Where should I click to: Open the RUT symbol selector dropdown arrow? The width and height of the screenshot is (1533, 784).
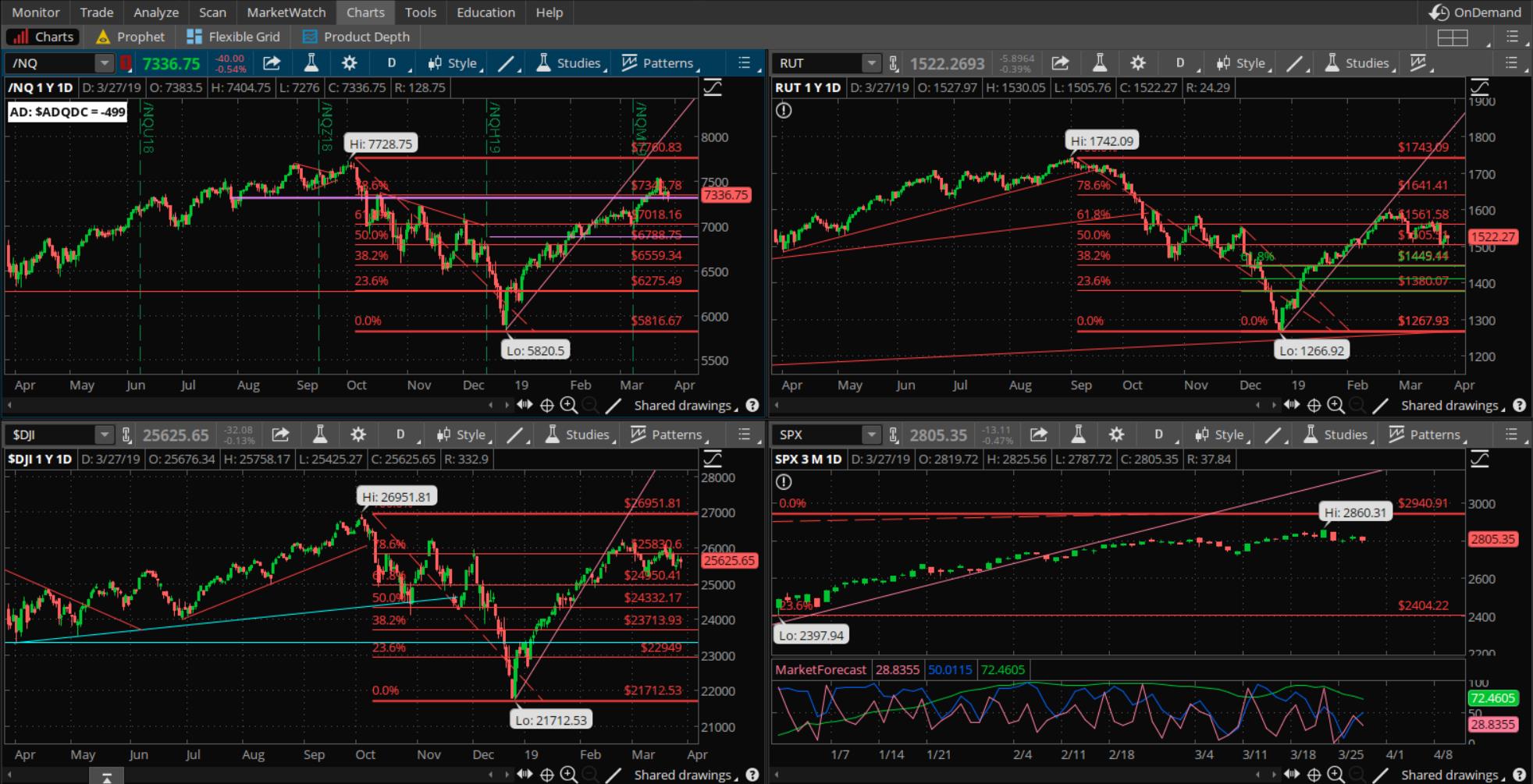[x=871, y=63]
